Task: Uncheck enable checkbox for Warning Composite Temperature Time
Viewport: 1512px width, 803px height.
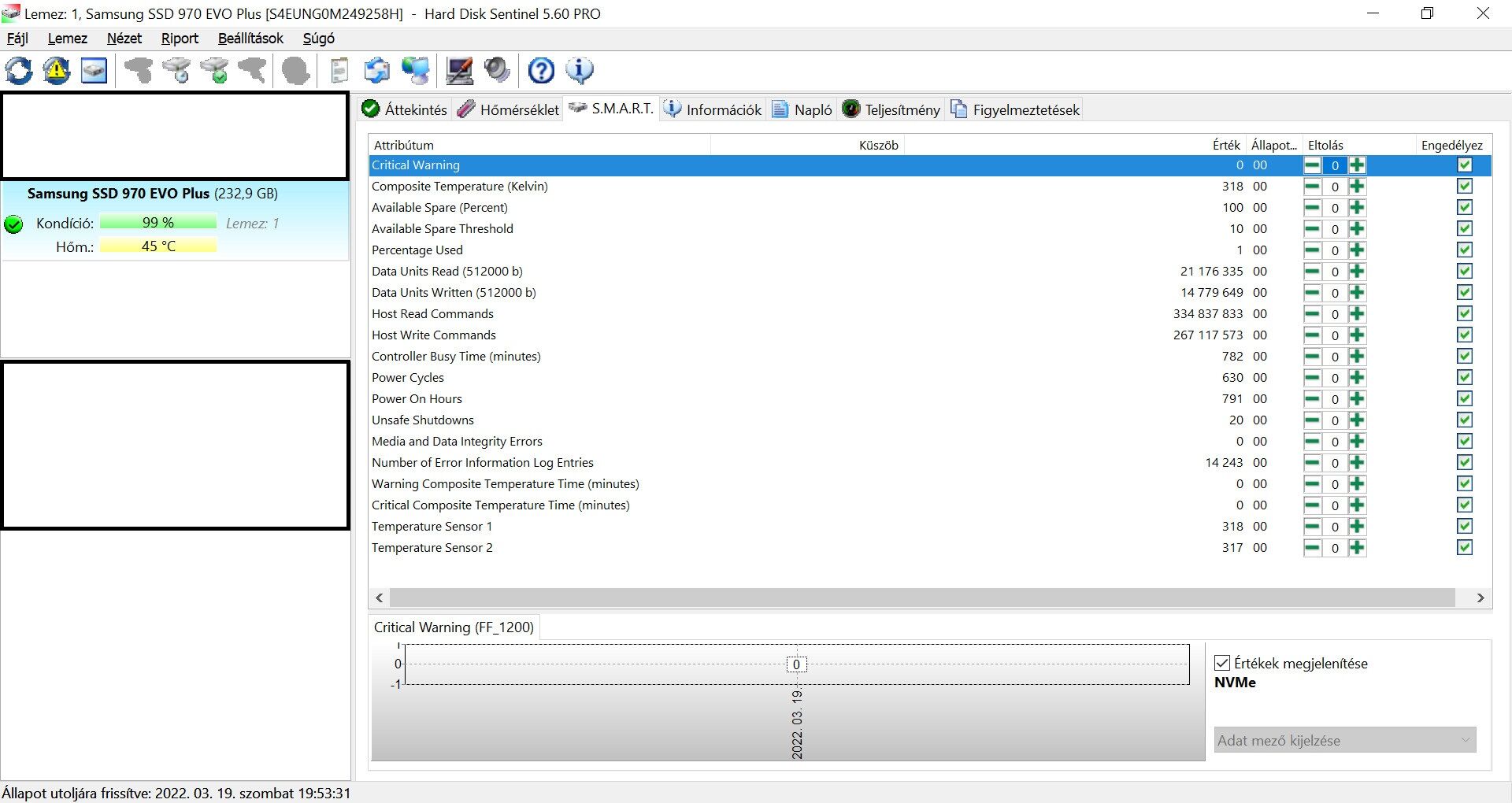Action: 1465,484
